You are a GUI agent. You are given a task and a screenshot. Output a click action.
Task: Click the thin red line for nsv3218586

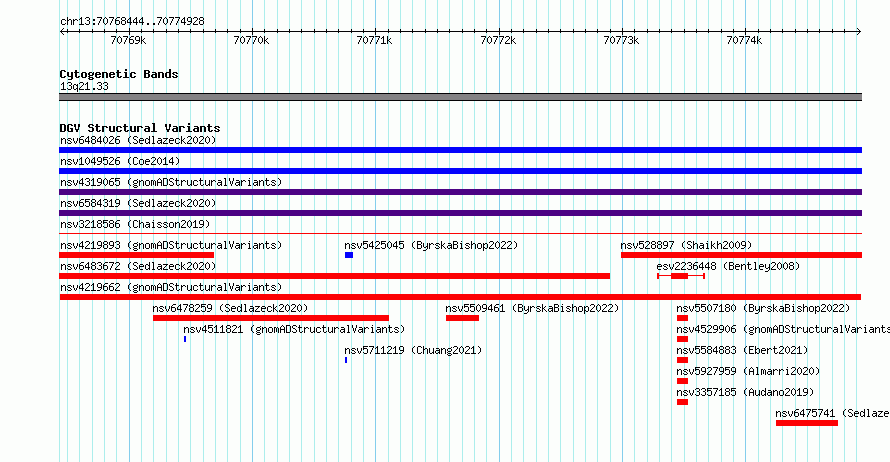(x=460, y=233)
